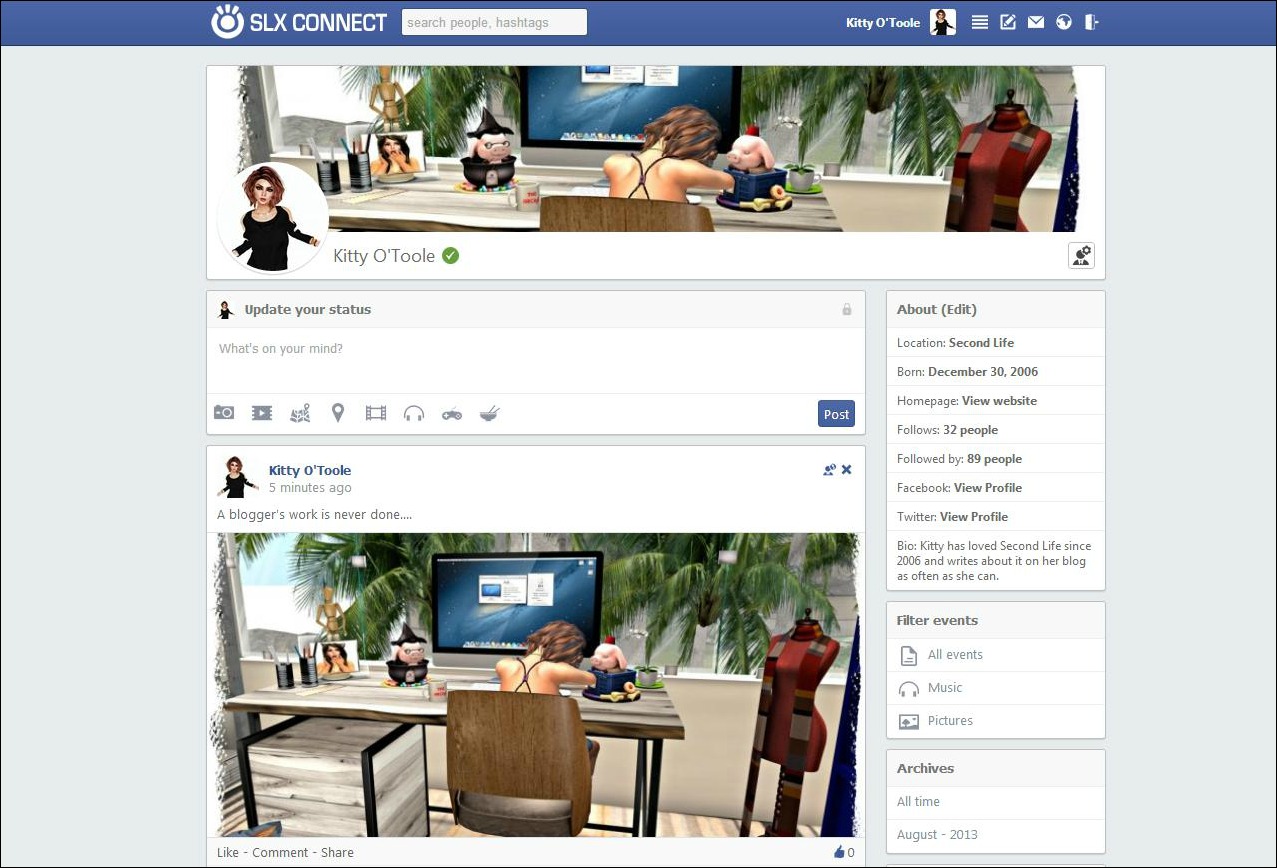Image resolution: width=1277 pixels, height=868 pixels.
Task: Open the profile settings gear button on cover
Action: pos(1081,256)
